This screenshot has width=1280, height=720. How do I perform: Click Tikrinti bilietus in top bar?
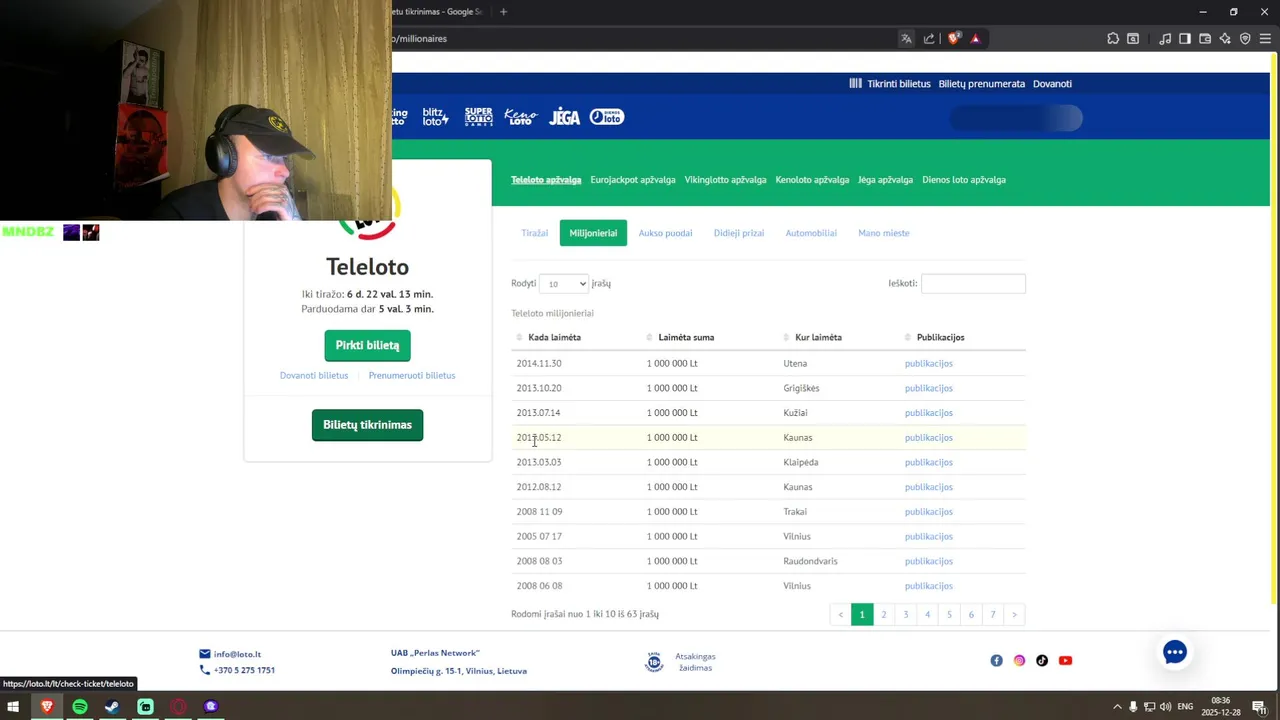(890, 84)
